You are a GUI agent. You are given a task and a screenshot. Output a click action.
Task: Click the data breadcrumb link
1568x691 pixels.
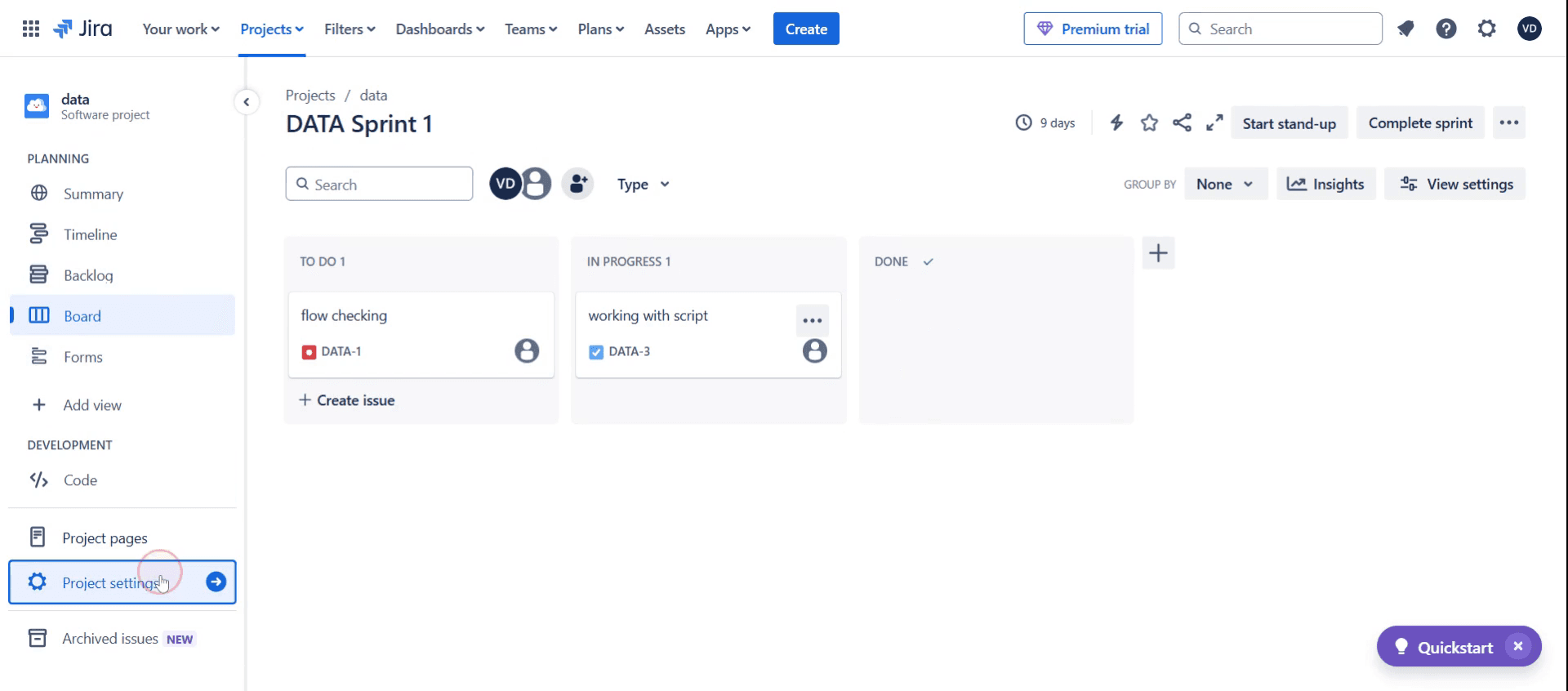tap(373, 95)
